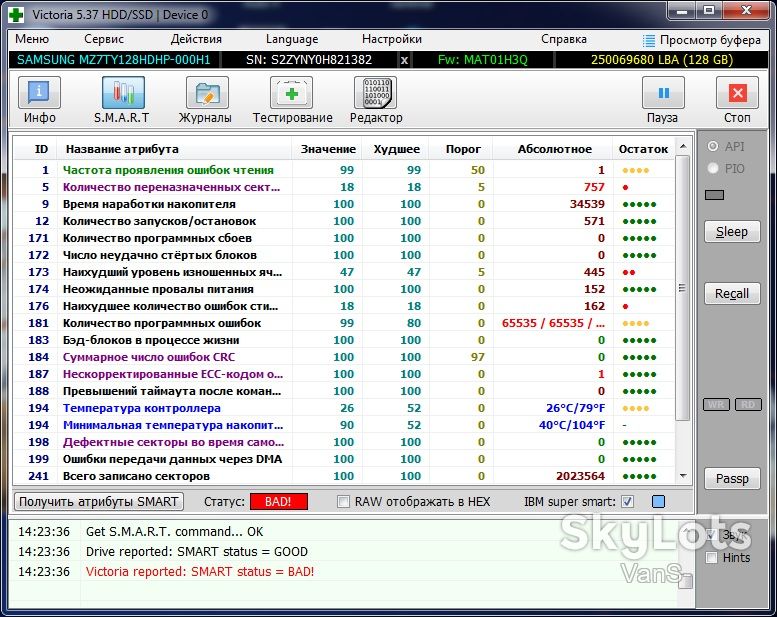This screenshot has height=617, width=777.
Task: Select row Всего записано секторов
Action: tap(344, 476)
